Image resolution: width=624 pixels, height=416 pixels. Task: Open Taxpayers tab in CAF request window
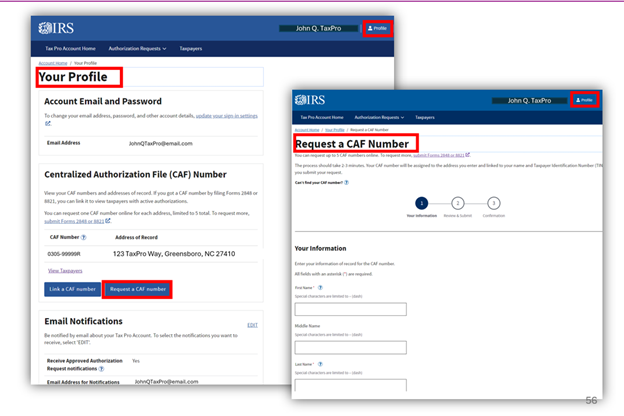pos(425,117)
